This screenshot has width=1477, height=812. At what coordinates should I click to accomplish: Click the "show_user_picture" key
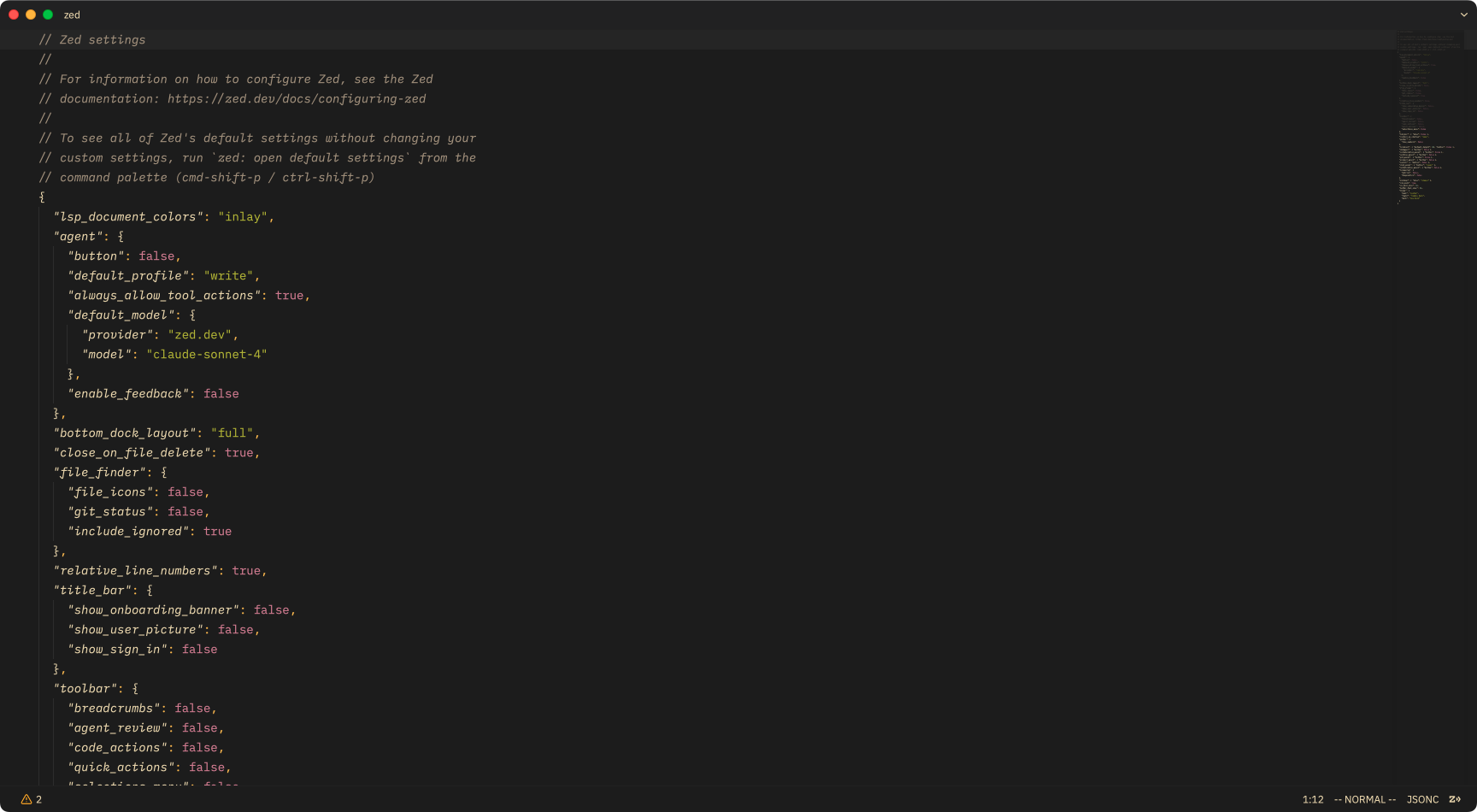click(135, 630)
